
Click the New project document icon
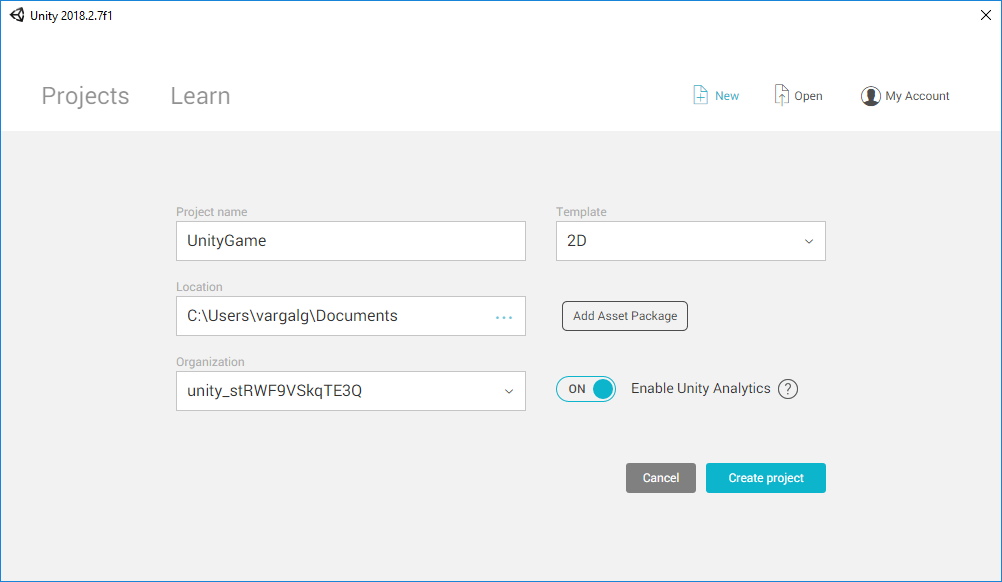pyautogui.click(x=700, y=95)
